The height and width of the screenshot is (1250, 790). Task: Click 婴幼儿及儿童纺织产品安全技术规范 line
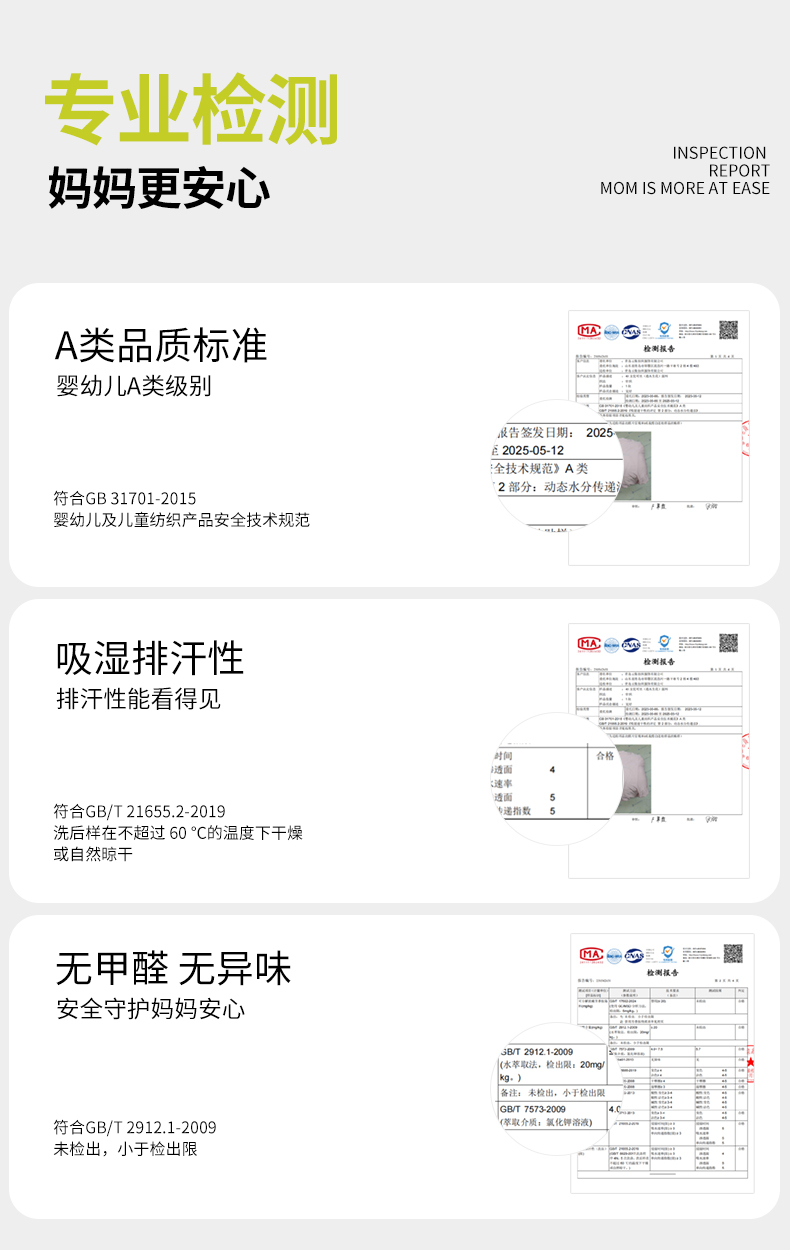182,520
